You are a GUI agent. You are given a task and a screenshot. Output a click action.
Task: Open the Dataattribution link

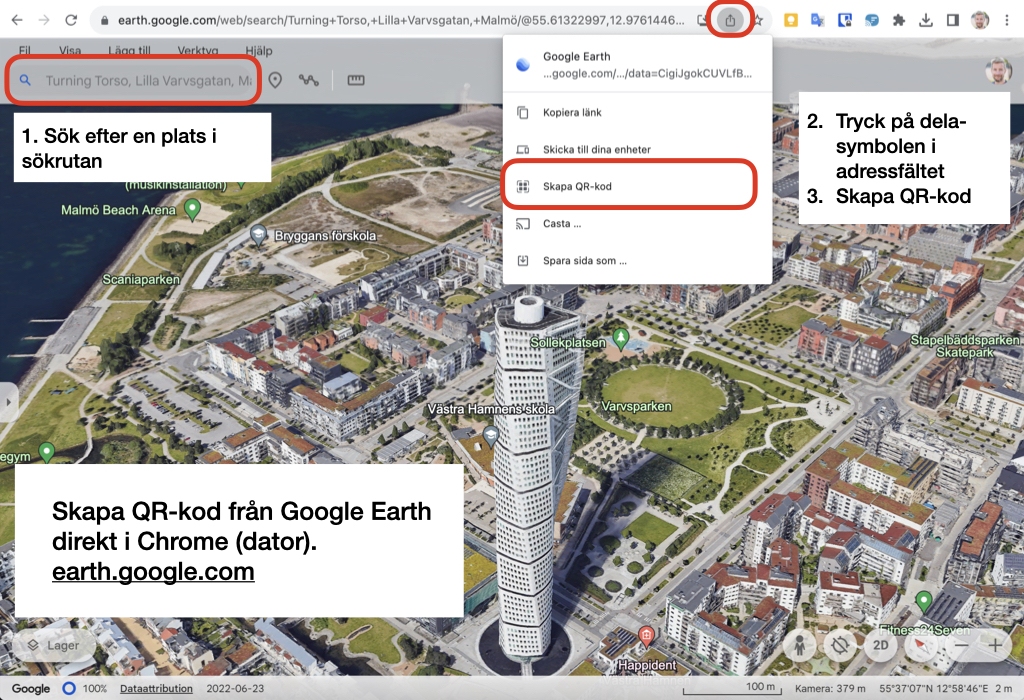click(156, 688)
